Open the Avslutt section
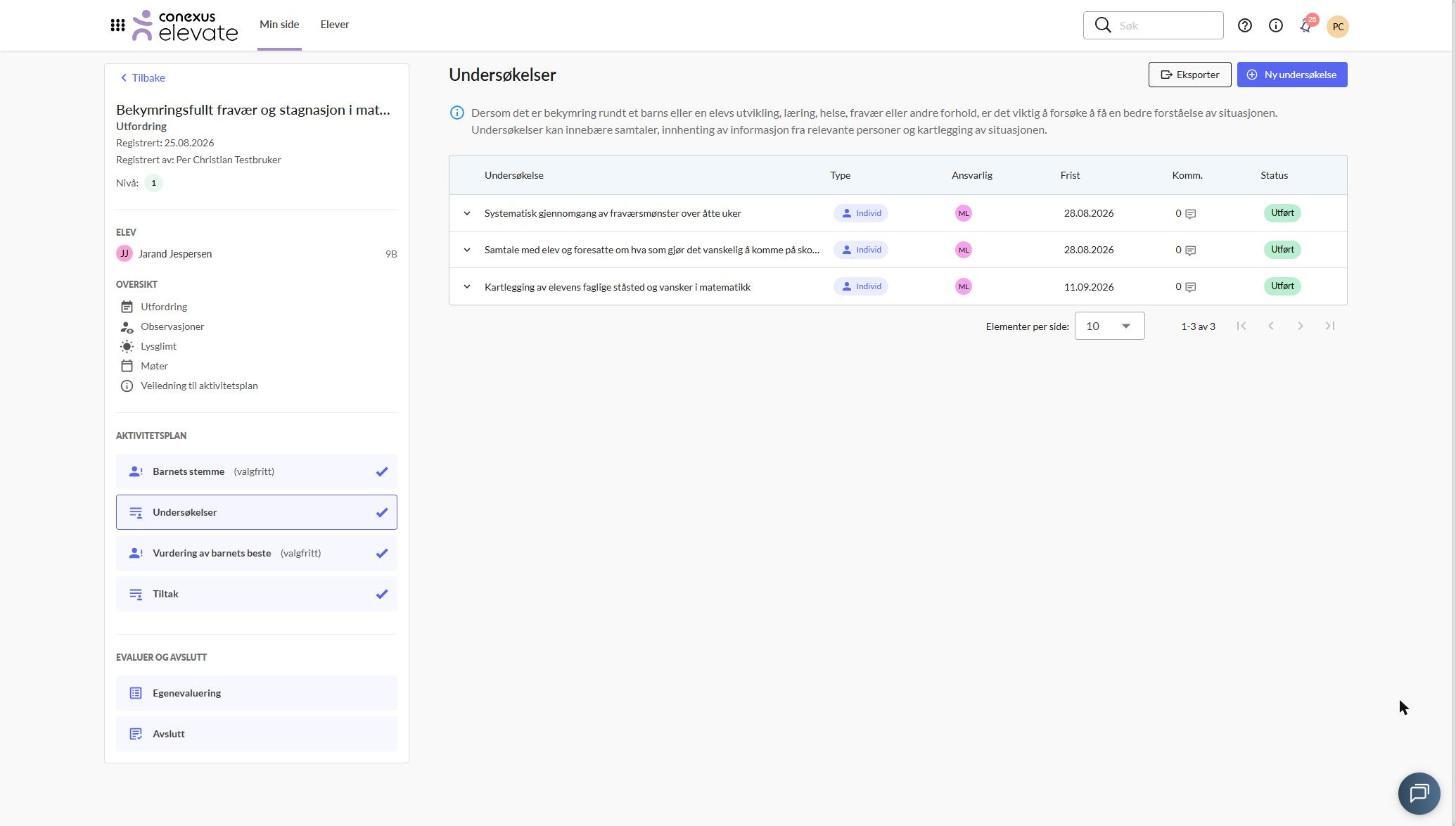Image resolution: width=1456 pixels, height=826 pixels. (x=256, y=734)
